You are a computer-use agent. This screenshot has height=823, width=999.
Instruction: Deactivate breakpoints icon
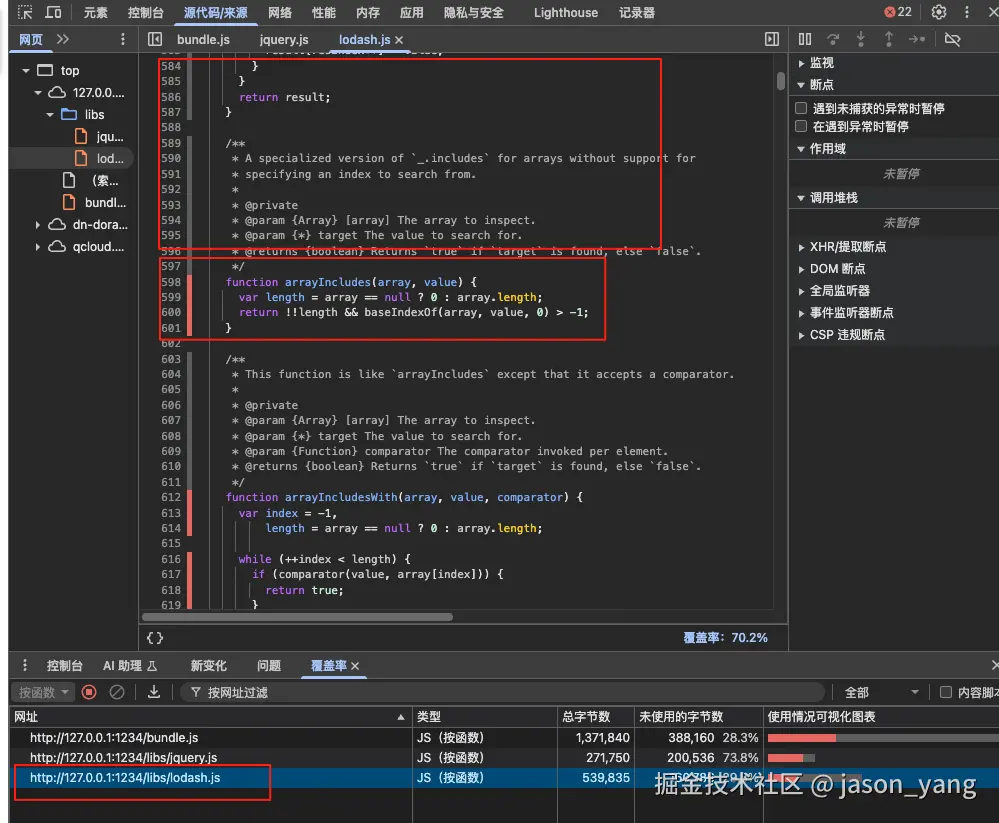(952, 39)
